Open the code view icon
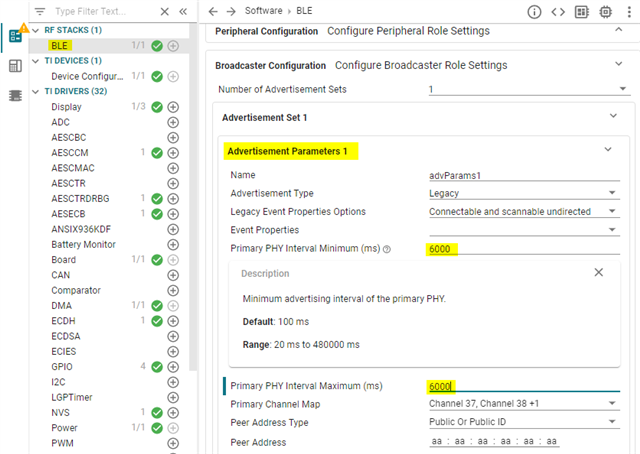Screen dimensions: 640x454 [x=558, y=12]
